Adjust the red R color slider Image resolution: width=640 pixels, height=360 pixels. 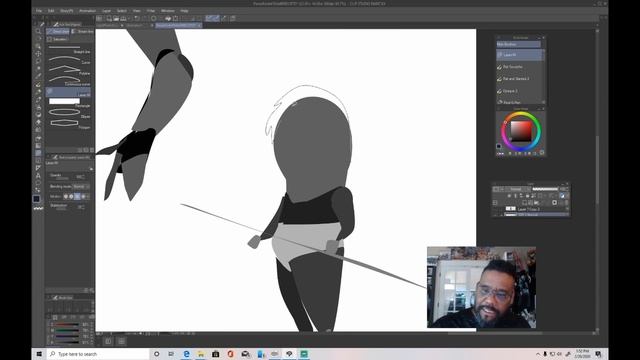tap(67, 325)
